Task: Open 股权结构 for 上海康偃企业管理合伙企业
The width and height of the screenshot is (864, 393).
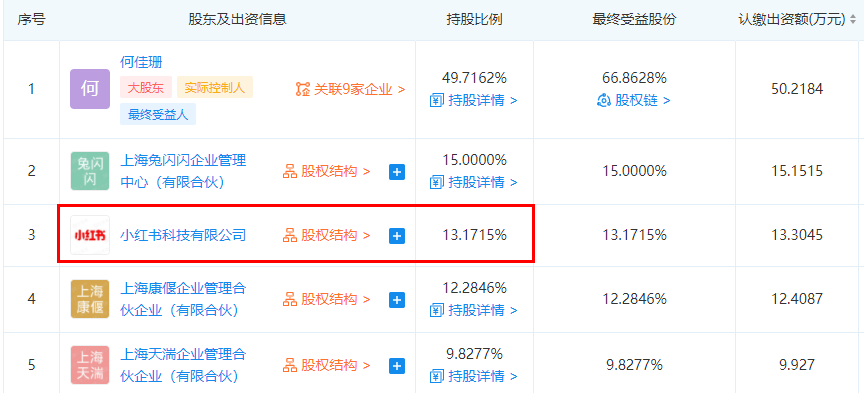Action: point(327,299)
